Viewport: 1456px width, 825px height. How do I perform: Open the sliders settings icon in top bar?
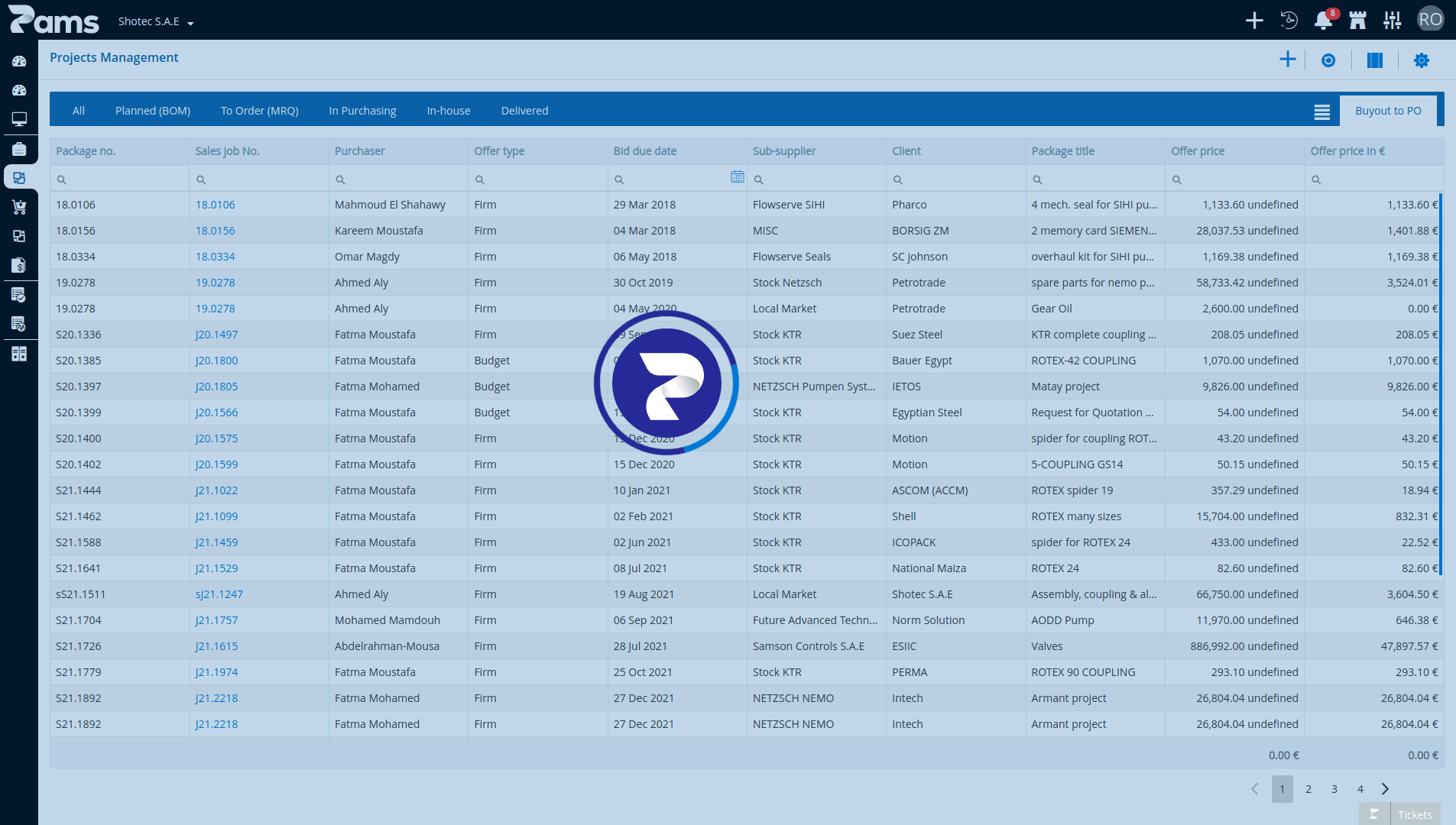click(x=1393, y=21)
